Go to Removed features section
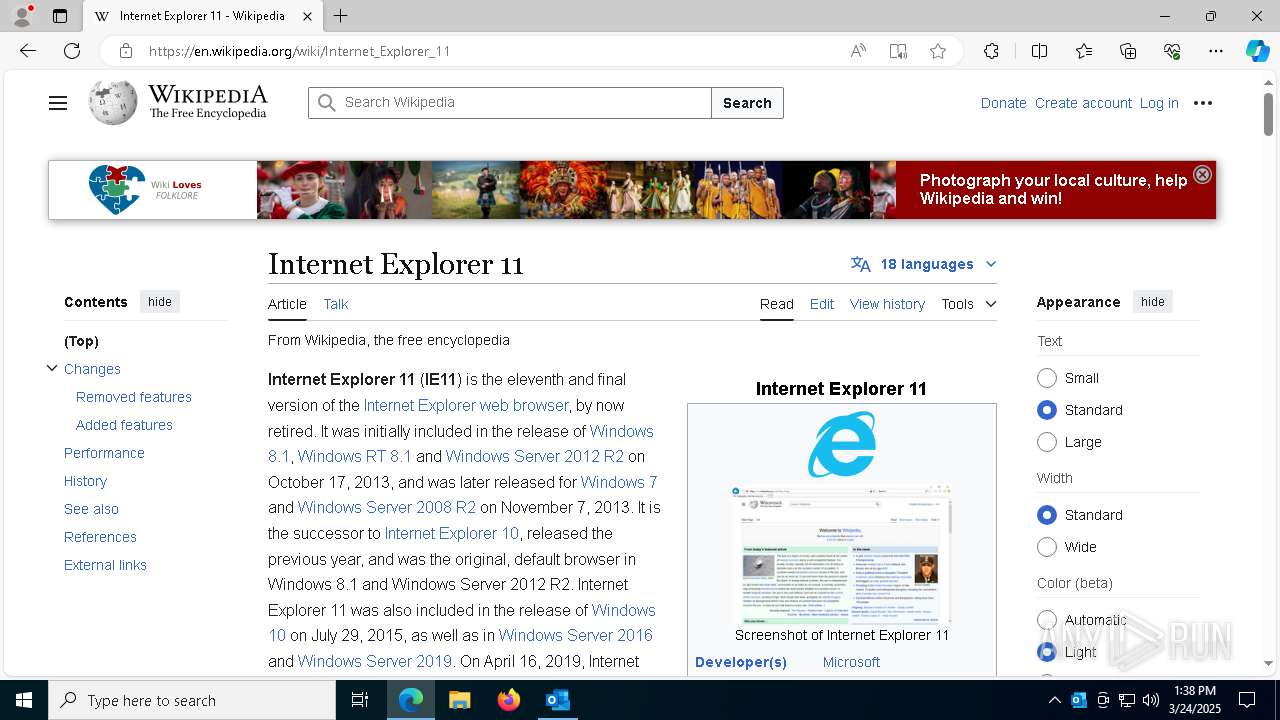Image resolution: width=1280 pixels, height=720 pixels. (x=134, y=397)
